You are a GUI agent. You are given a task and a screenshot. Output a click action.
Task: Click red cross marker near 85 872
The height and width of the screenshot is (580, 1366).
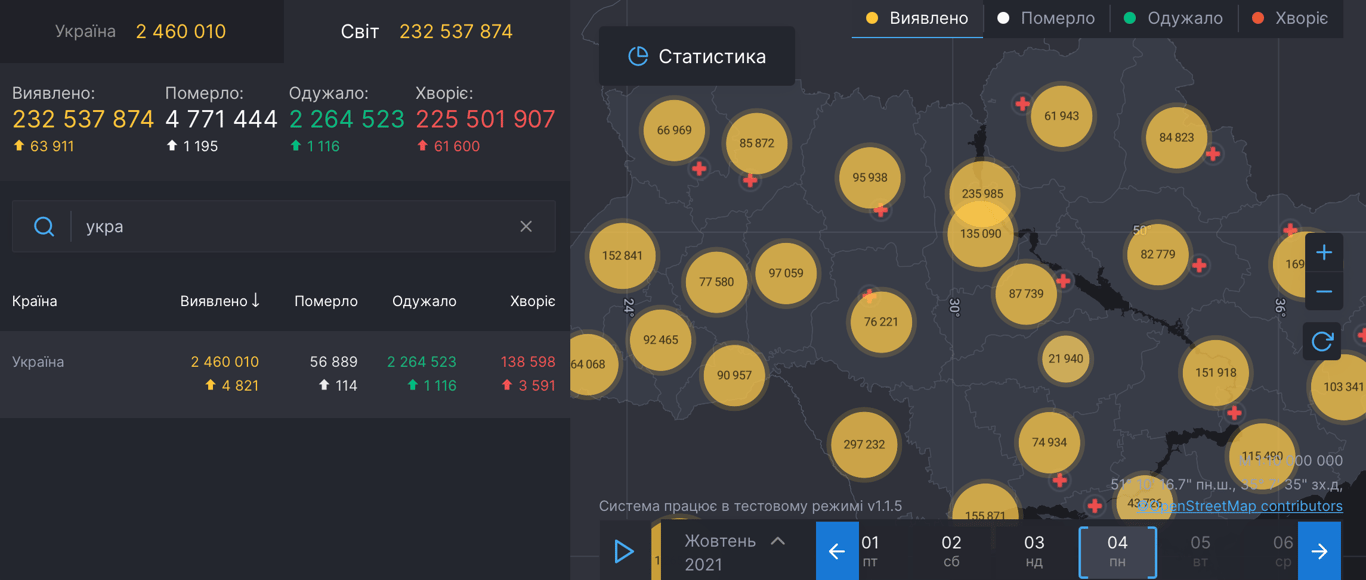(750, 180)
